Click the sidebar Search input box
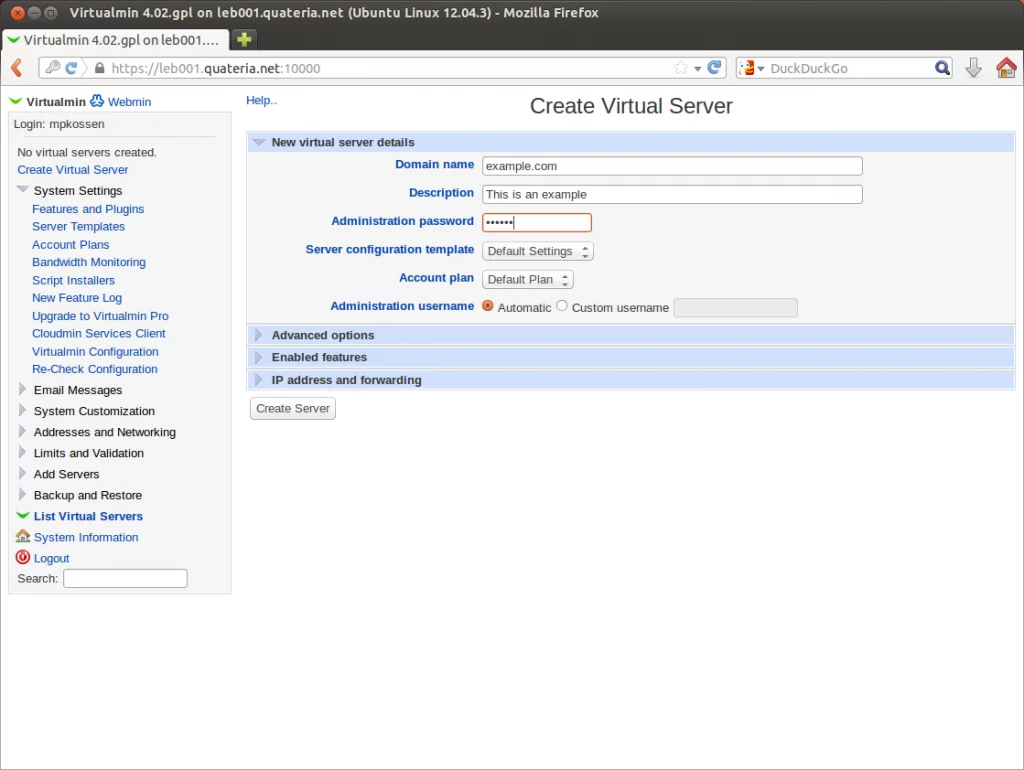1024x770 pixels. 125,579
